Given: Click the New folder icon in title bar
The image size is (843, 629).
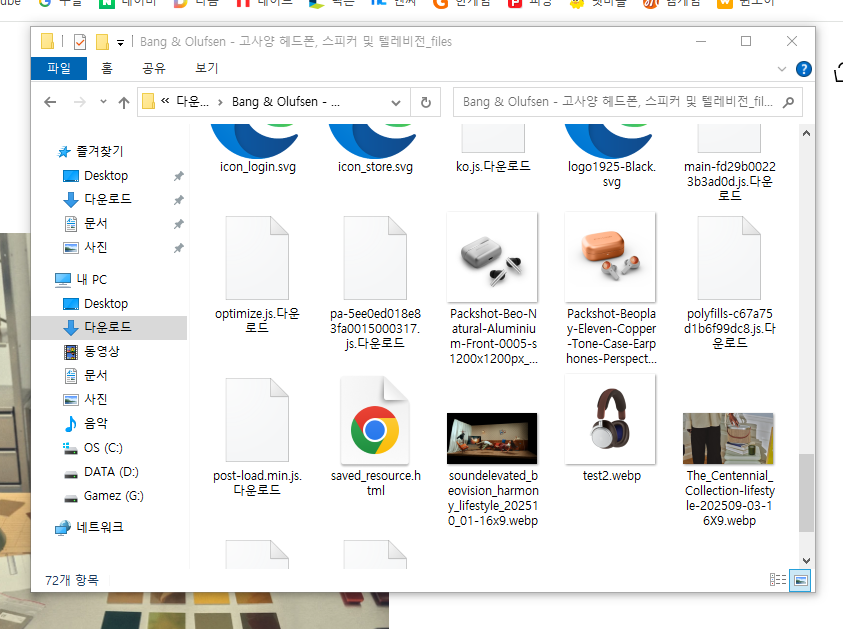Looking at the screenshot, I should [102, 41].
